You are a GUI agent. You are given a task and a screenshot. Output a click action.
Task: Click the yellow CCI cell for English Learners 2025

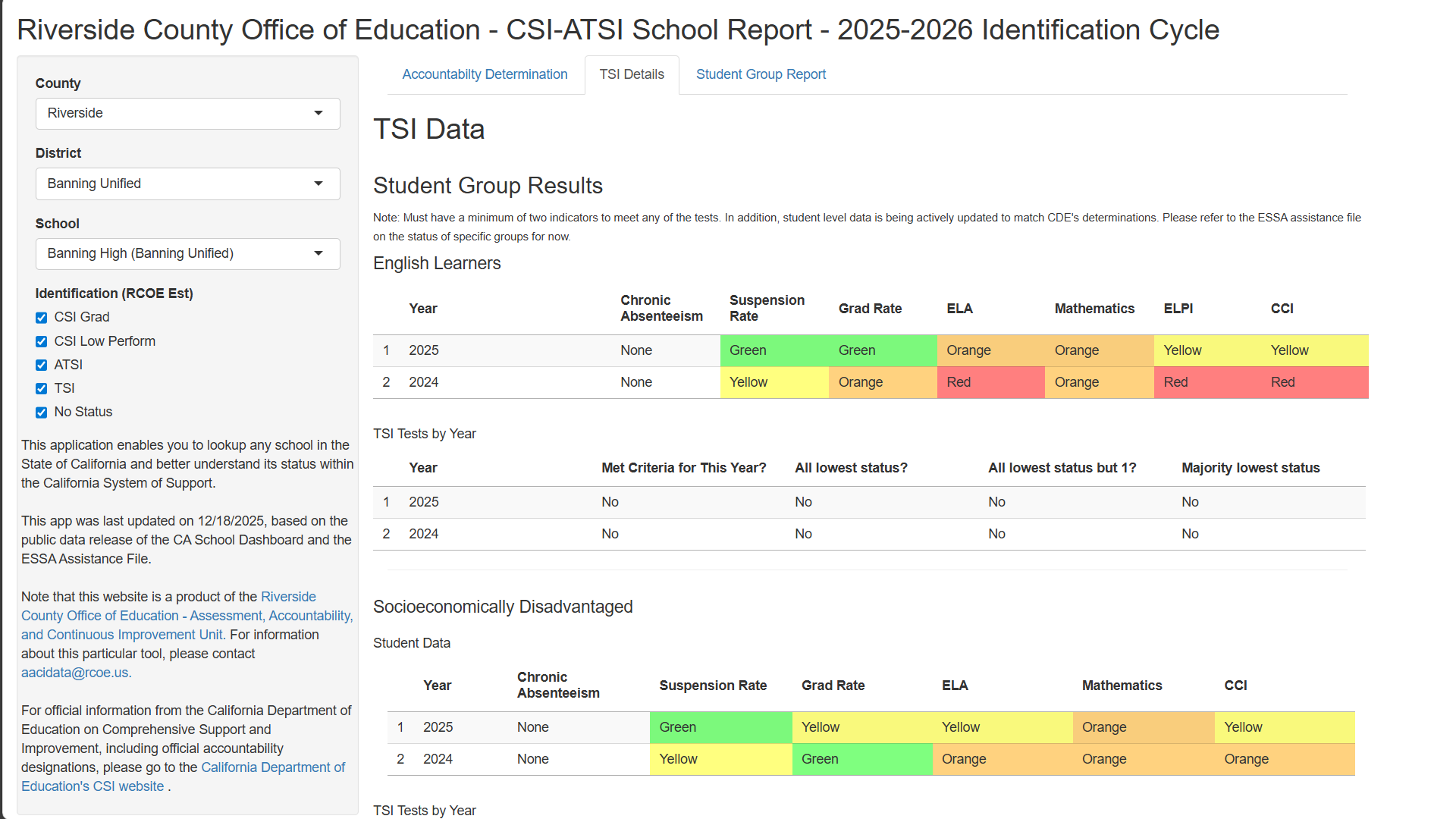[x=1289, y=350]
